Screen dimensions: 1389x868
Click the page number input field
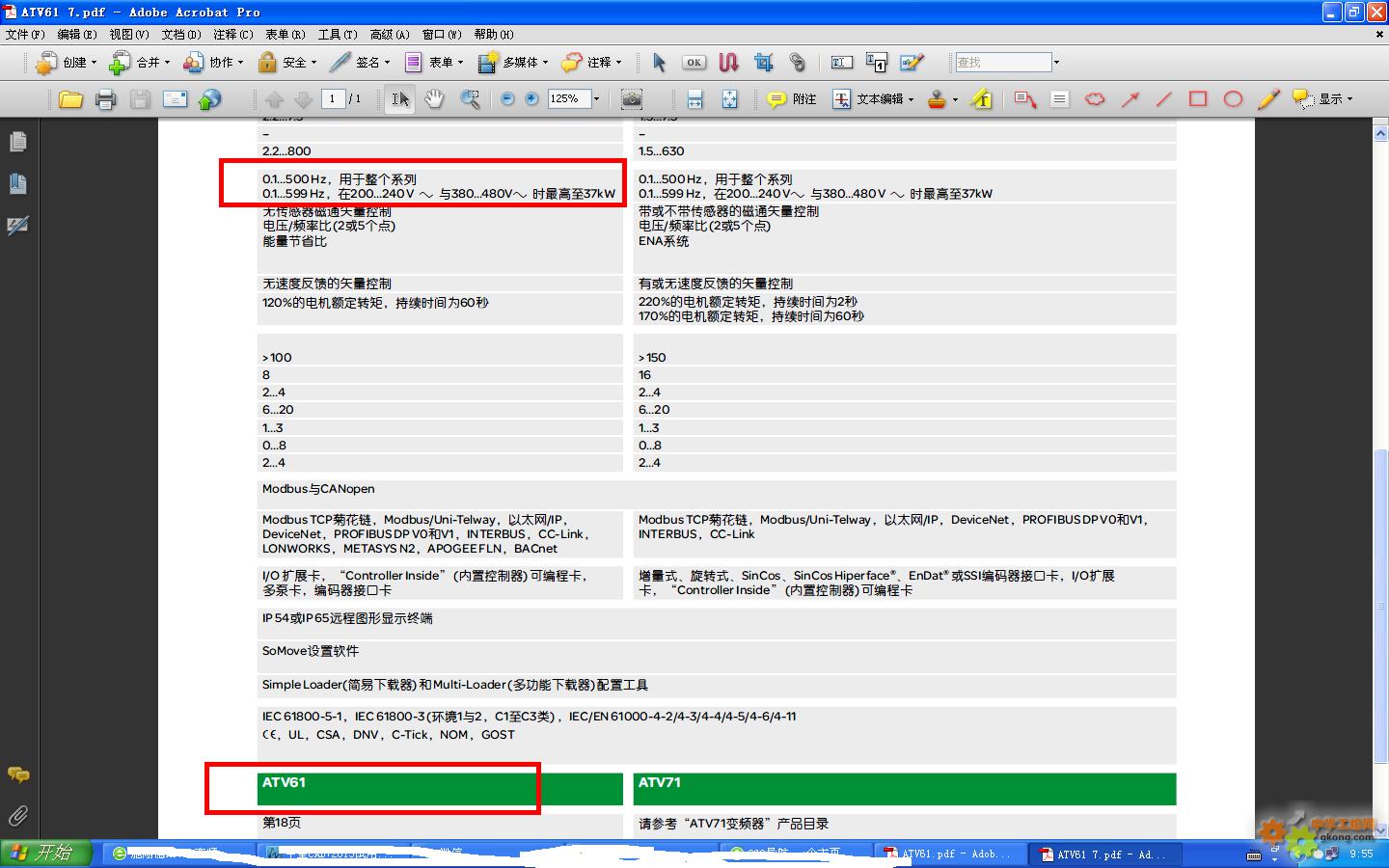(333, 98)
